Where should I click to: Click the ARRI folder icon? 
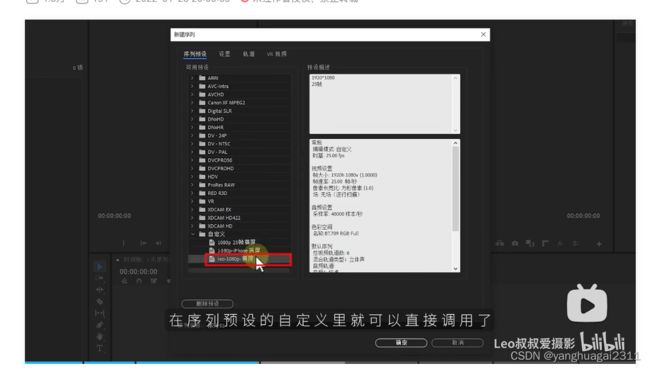202,78
